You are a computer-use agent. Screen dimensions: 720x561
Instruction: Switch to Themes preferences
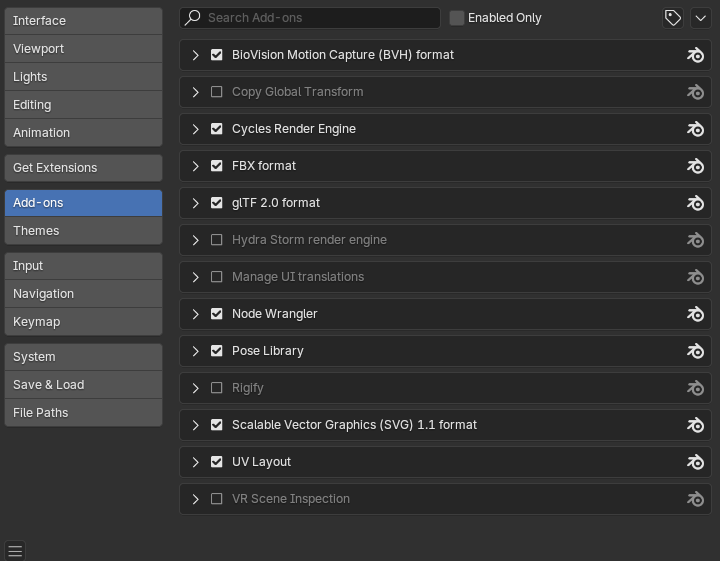[83, 230]
